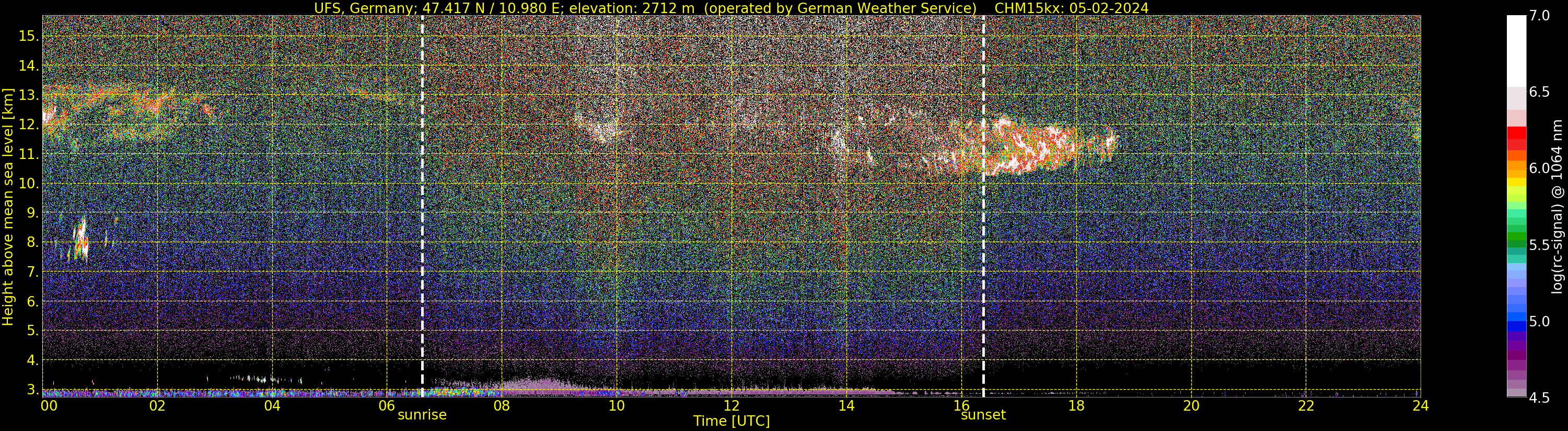
Task: Click the time axis tick '22'
Action: coord(1306,405)
